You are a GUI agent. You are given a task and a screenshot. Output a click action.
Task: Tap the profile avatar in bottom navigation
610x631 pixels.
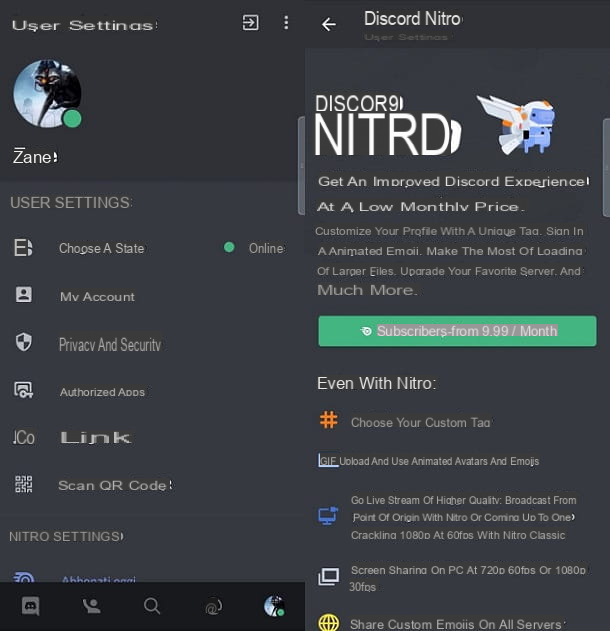point(274,606)
